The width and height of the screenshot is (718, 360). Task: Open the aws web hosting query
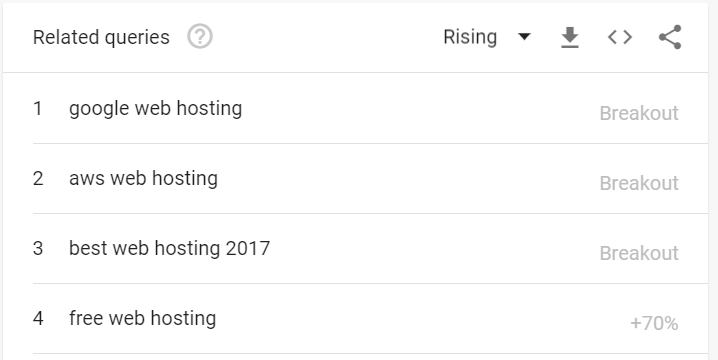[x=143, y=179]
